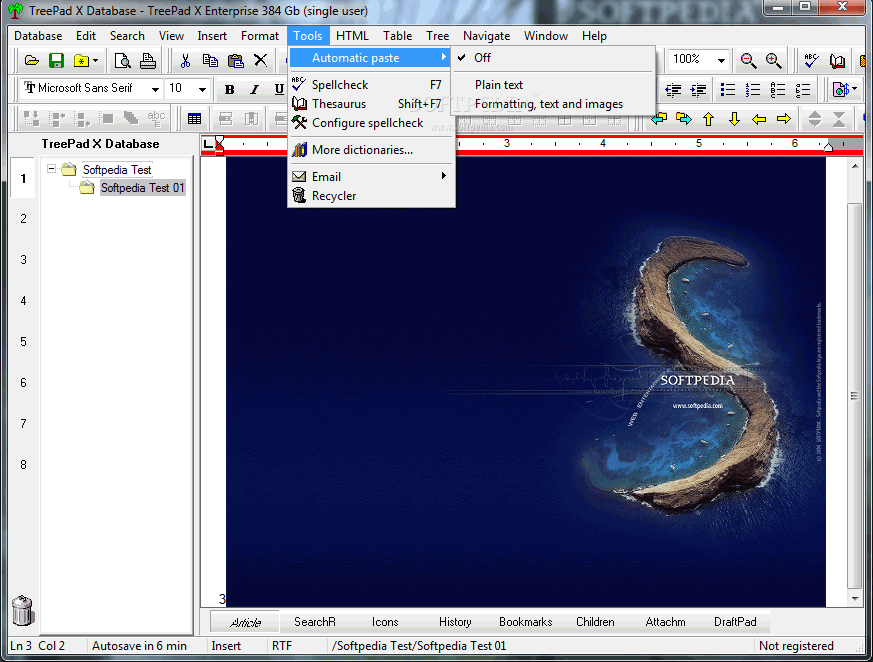Screen dimensions: 873x662
Task: Select sidebar tab number 5
Action: (23, 341)
